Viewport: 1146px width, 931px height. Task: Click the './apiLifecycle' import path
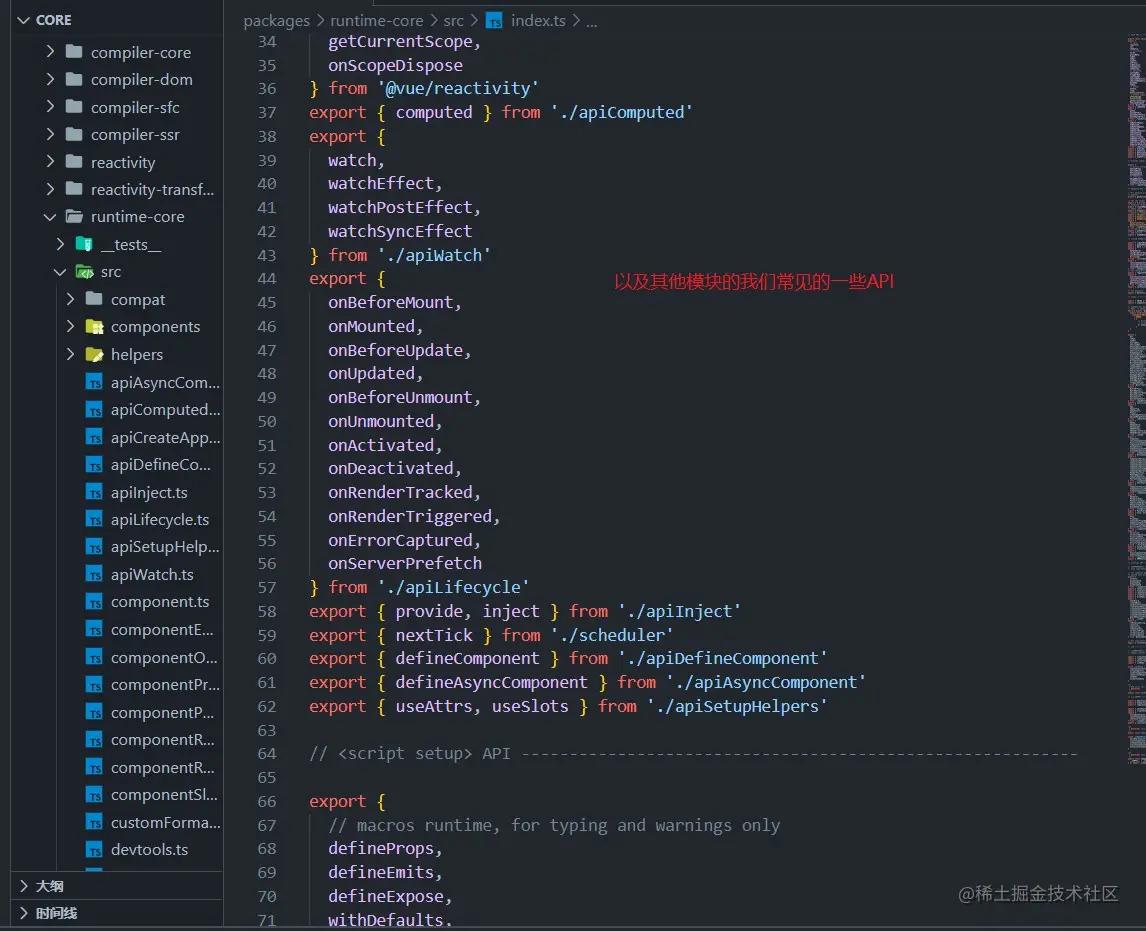pos(453,588)
